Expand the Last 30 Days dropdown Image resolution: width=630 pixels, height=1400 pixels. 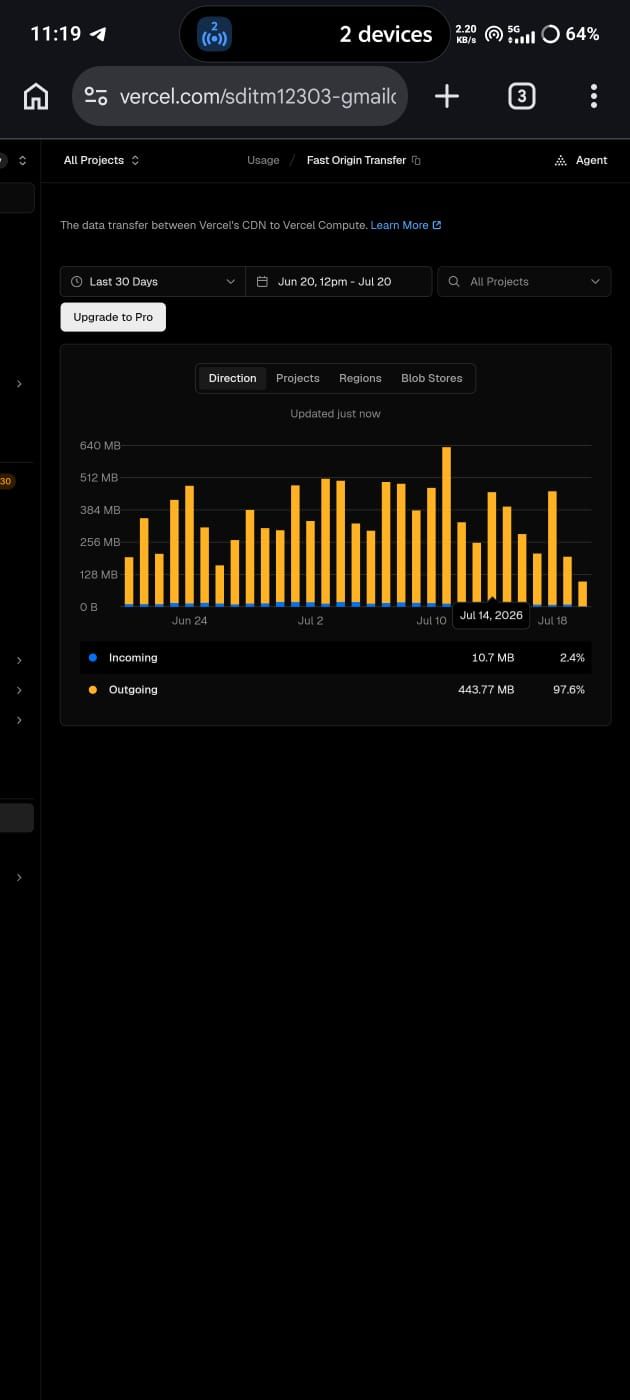(x=153, y=282)
